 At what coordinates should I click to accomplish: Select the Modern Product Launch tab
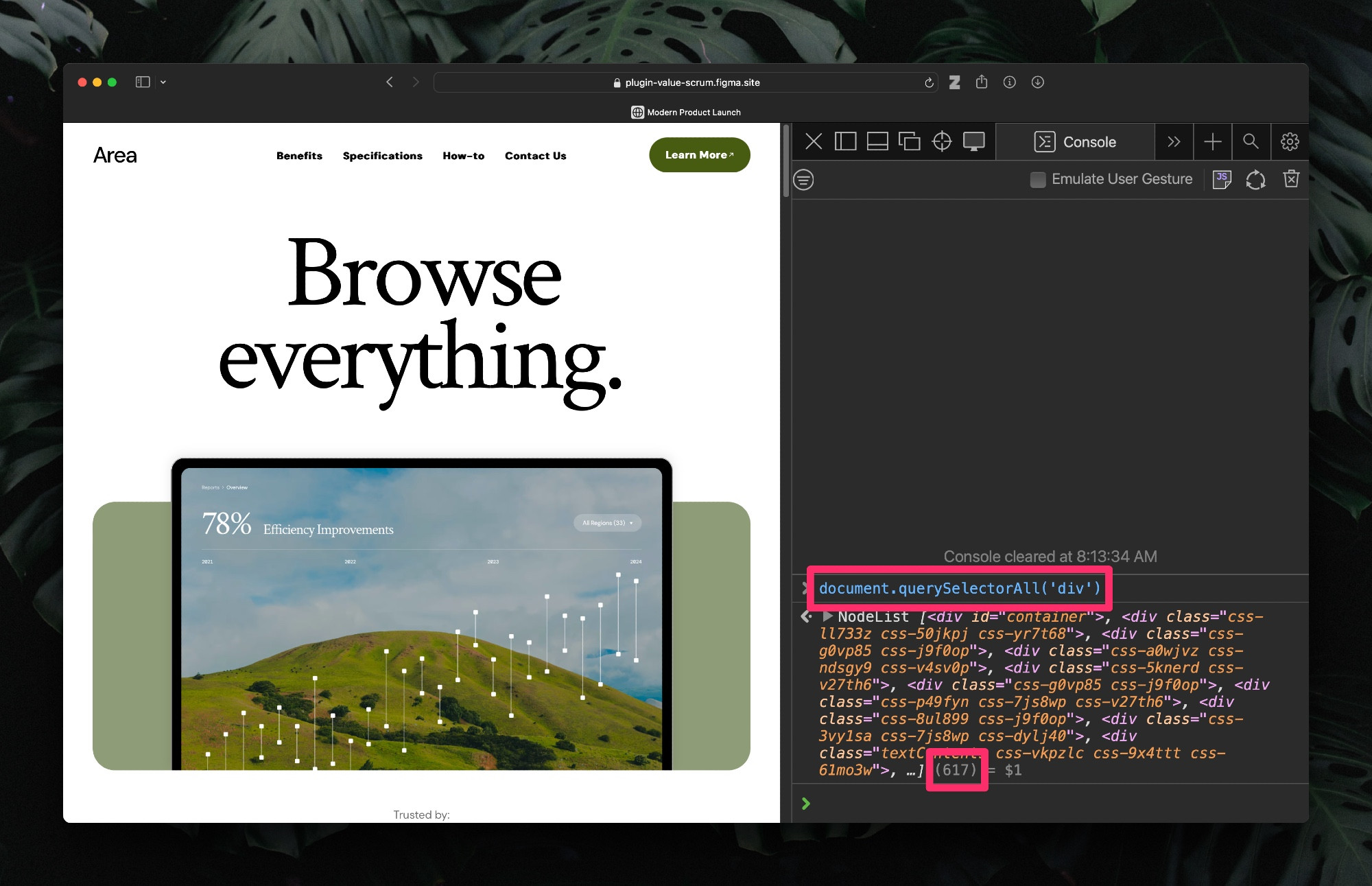tap(686, 112)
